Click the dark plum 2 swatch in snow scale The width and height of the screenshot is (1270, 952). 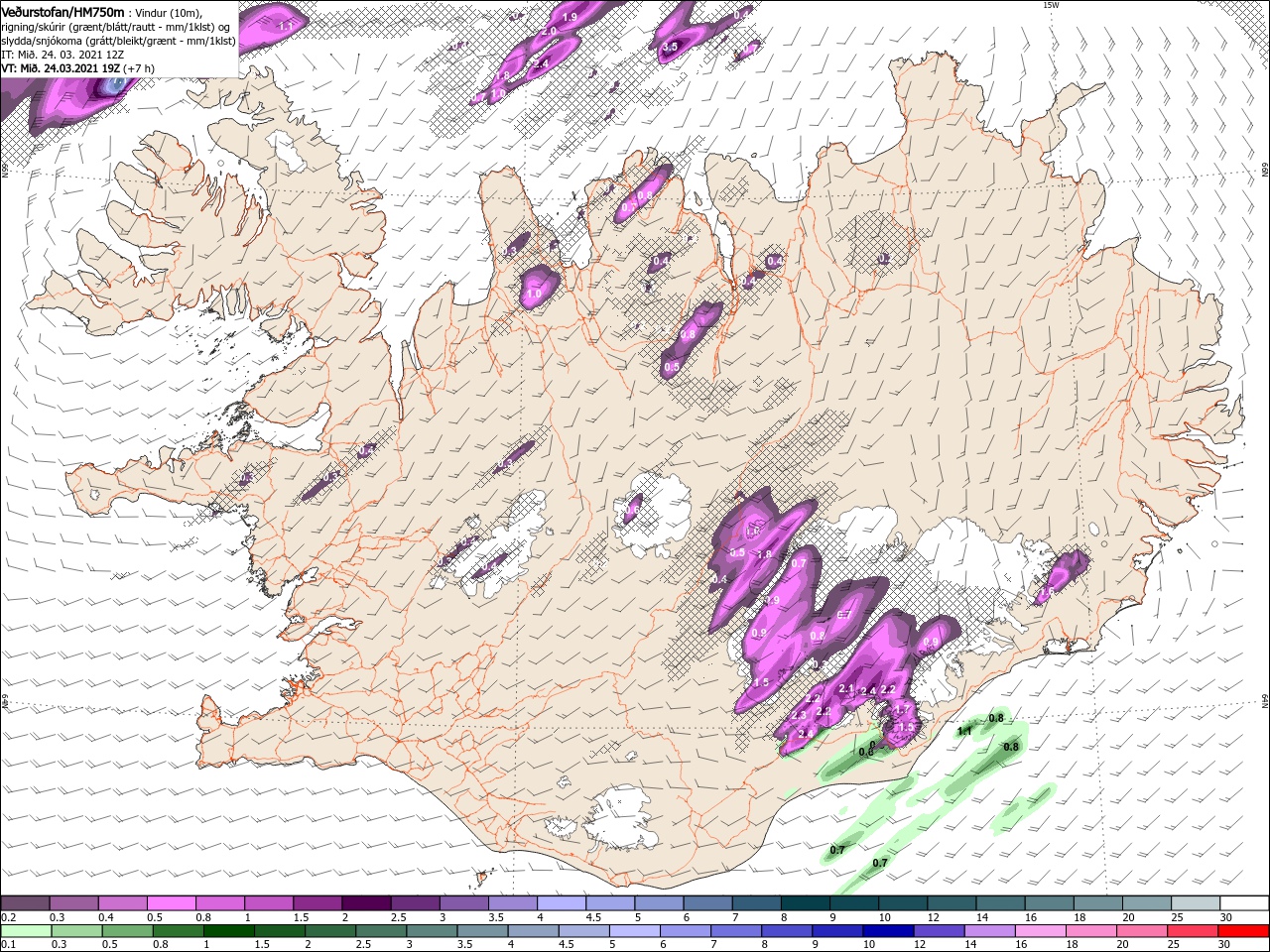[x=366, y=903]
